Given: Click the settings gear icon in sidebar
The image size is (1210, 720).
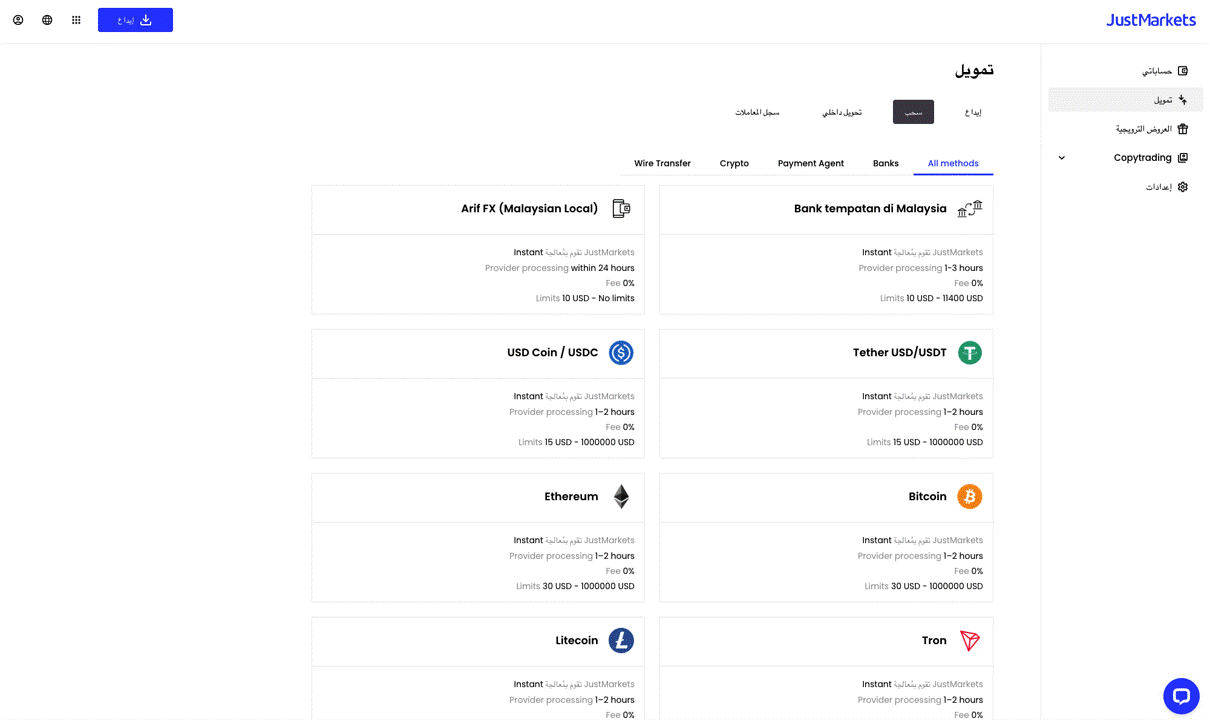Looking at the screenshot, I should [x=1183, y=187].
